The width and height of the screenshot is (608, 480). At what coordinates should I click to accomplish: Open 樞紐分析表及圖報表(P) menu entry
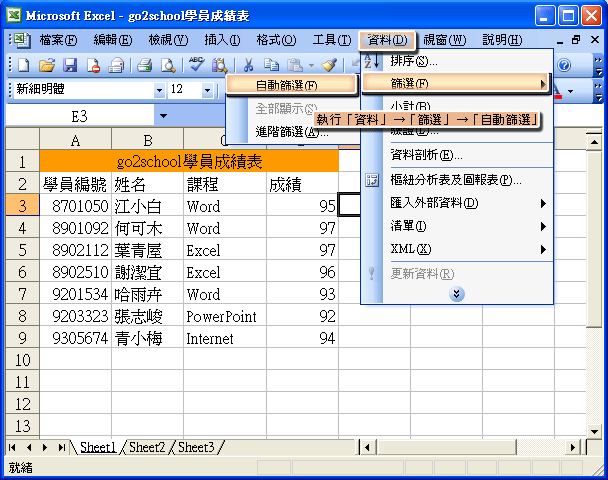pos(455,180)
